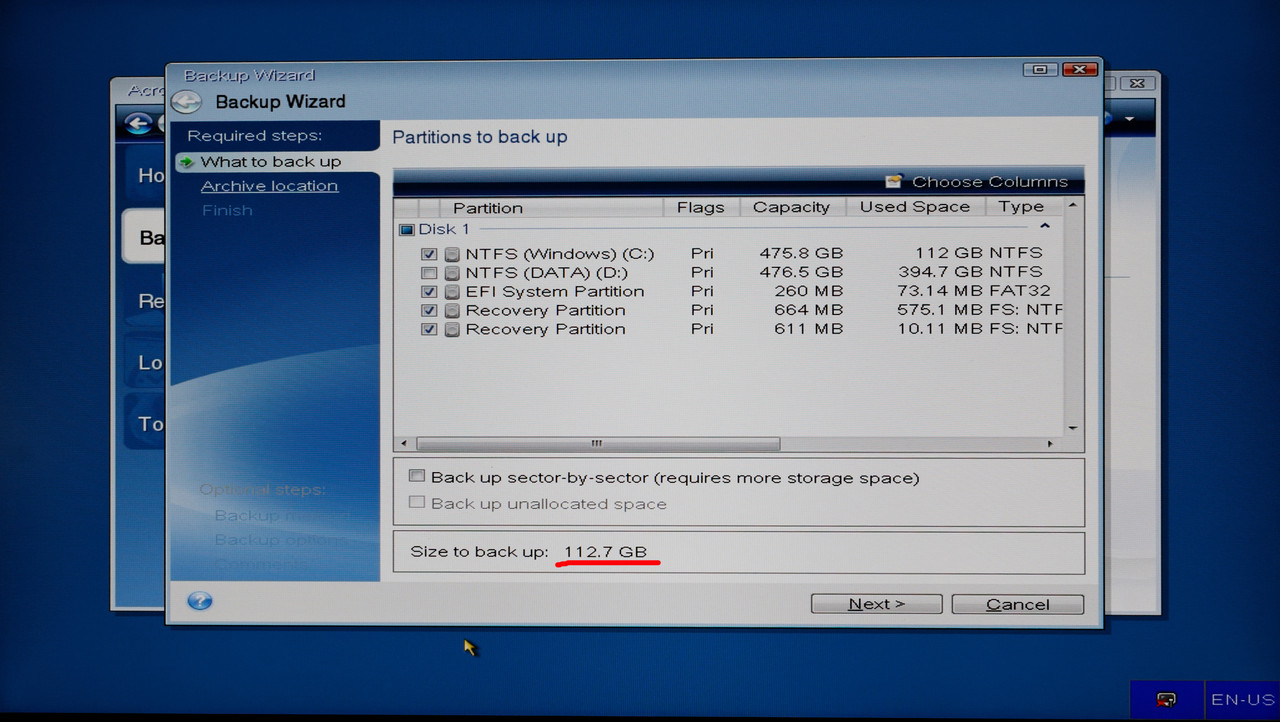Click the Choose Columns icon
This screenshot has height=722, width=1280.
894,181
